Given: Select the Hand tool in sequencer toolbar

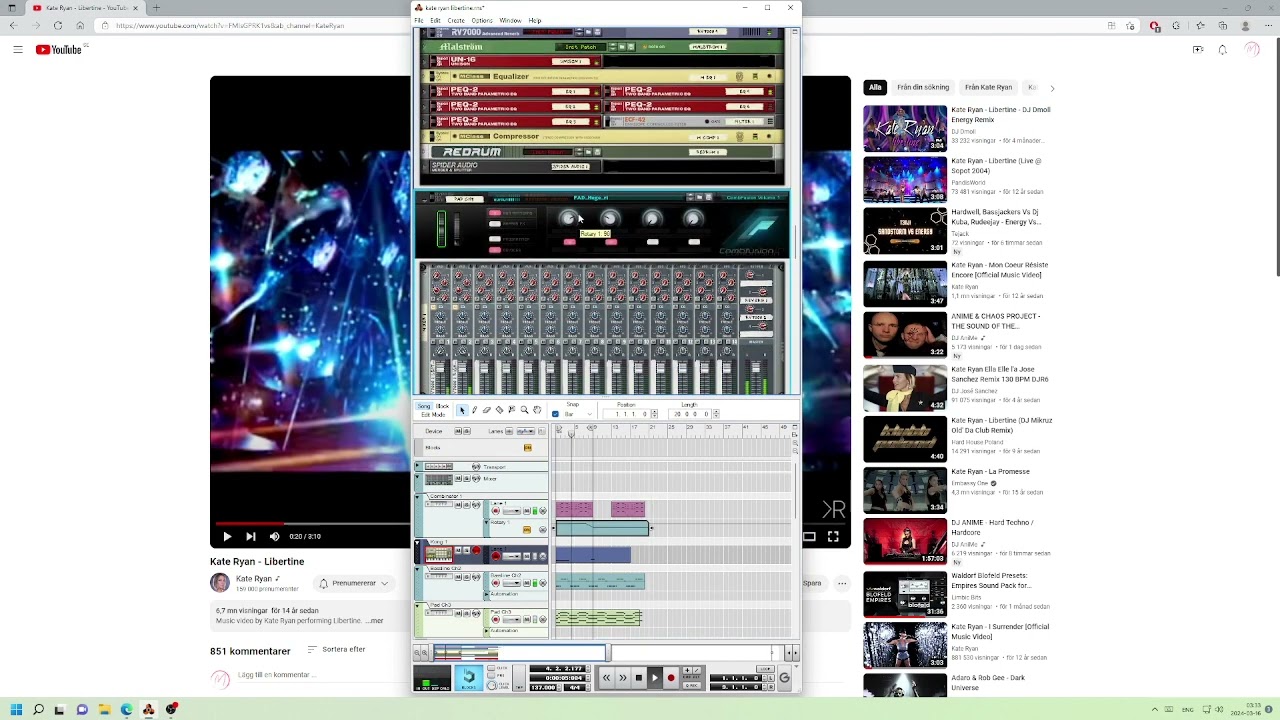Looking at the screenshot, I should pyautogui.click(x=537, y=410).
